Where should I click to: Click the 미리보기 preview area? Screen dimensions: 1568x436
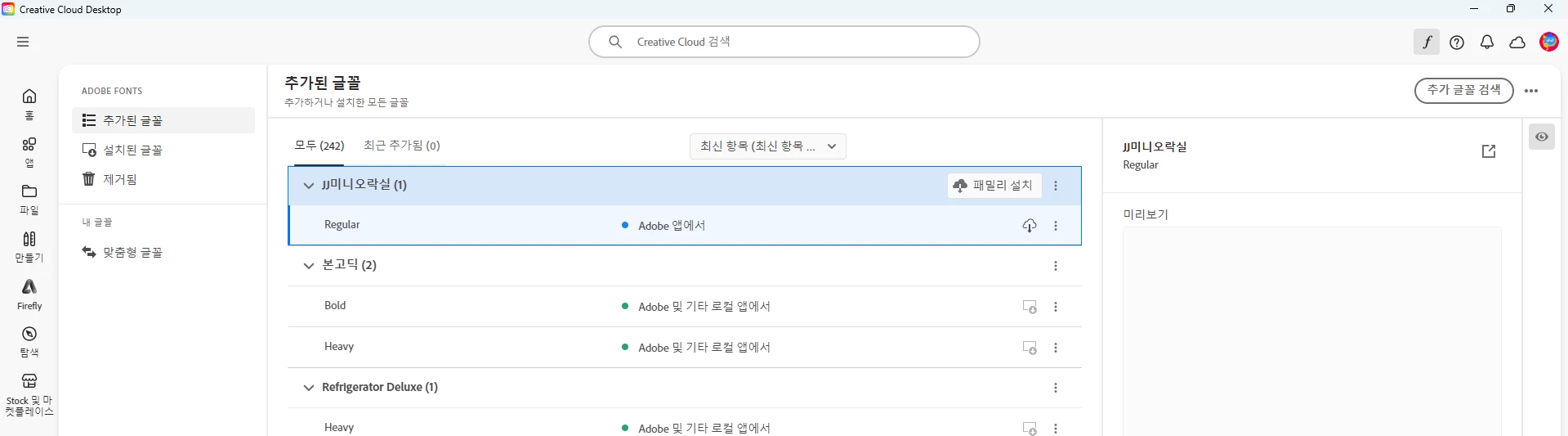[x=1311, y=331]
